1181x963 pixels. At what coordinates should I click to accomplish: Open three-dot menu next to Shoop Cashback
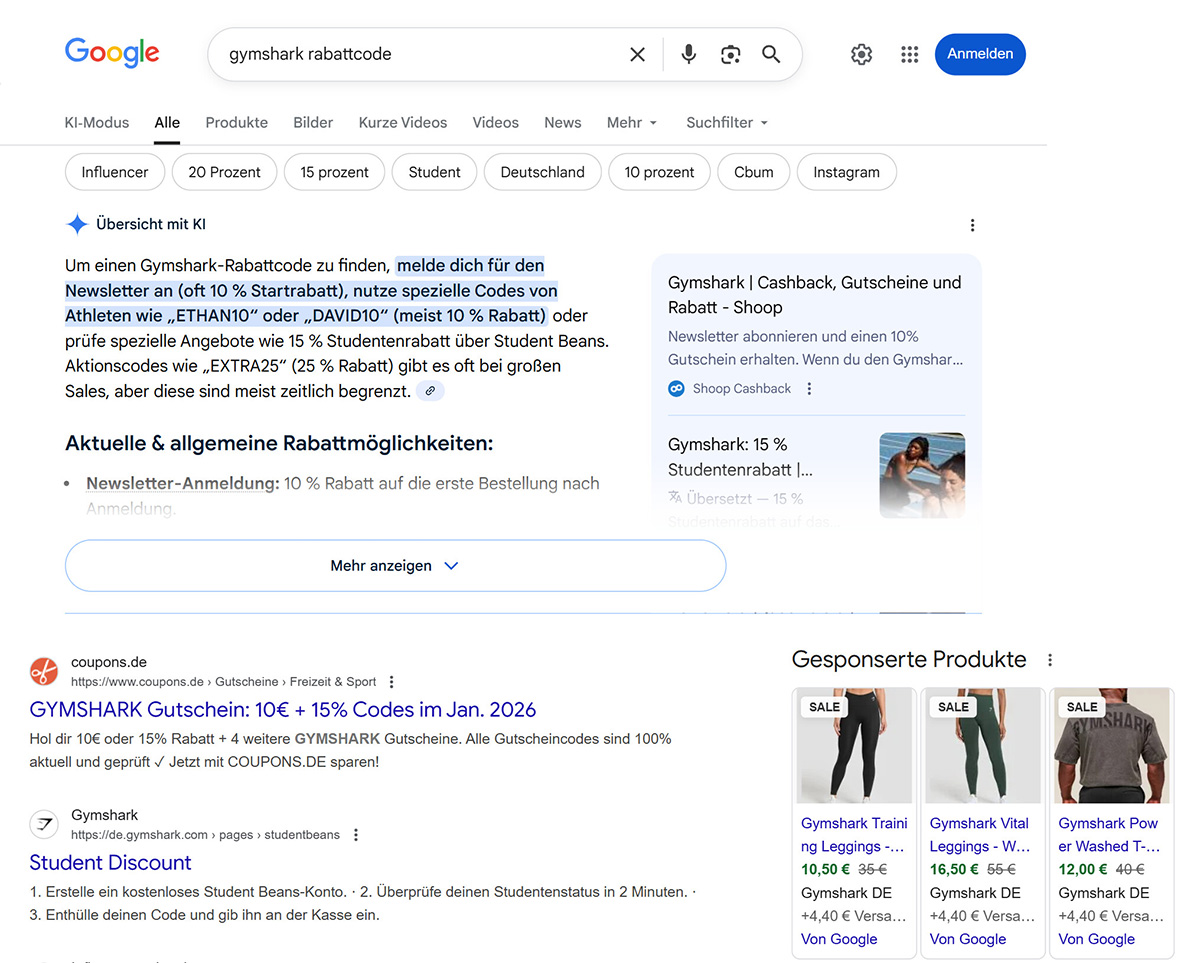tap(809, 389)
